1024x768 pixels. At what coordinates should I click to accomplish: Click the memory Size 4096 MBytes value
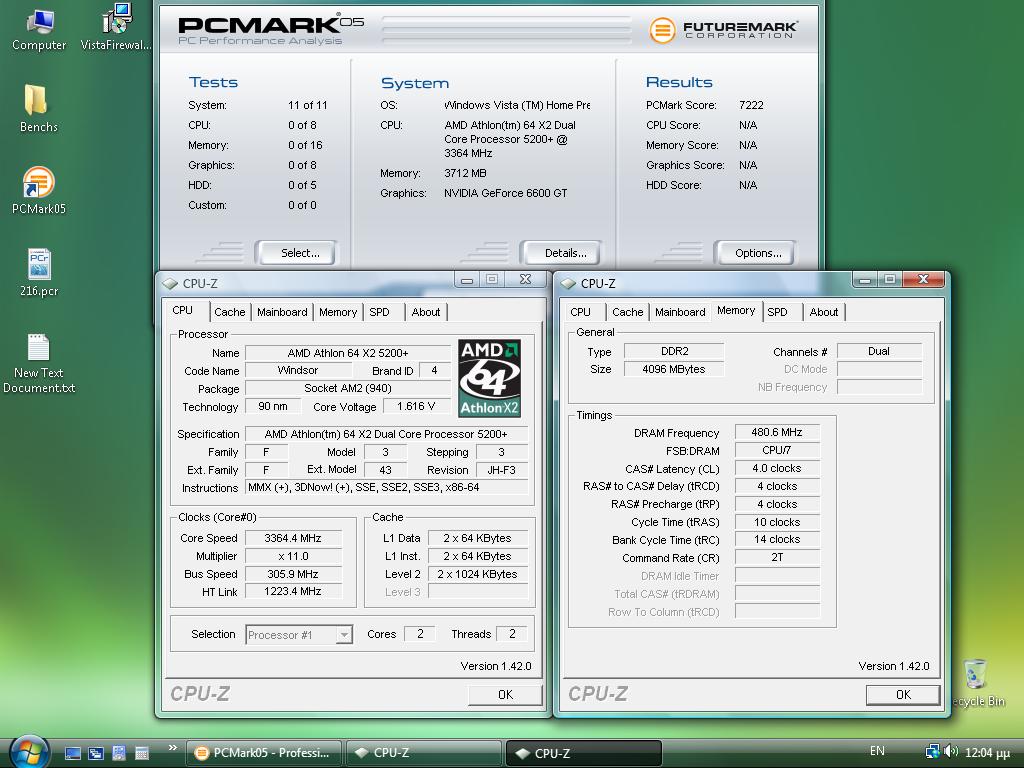[x=674, y=369]
